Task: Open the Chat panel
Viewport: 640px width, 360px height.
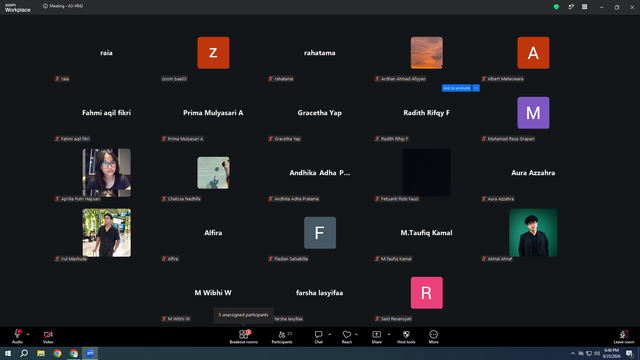Action: (318, 337)
